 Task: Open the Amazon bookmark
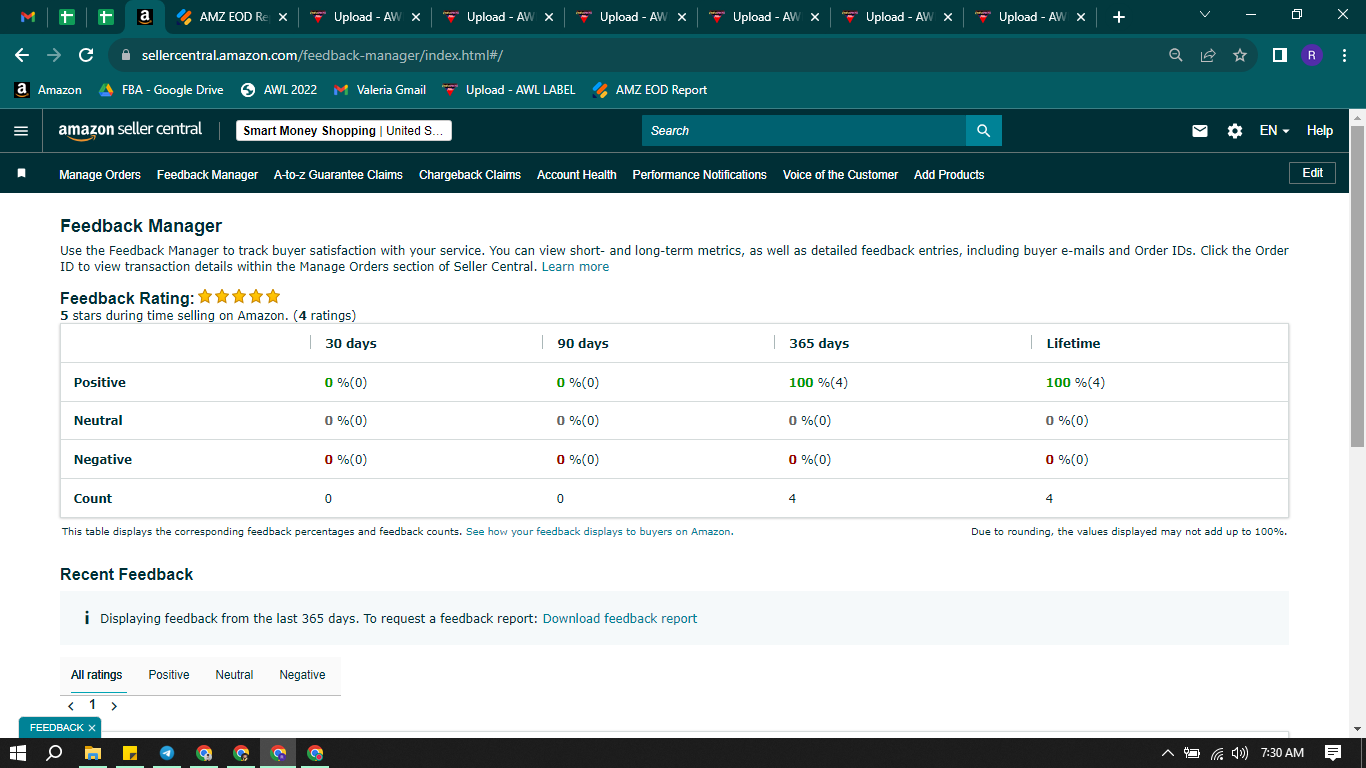tap(48, 90)
